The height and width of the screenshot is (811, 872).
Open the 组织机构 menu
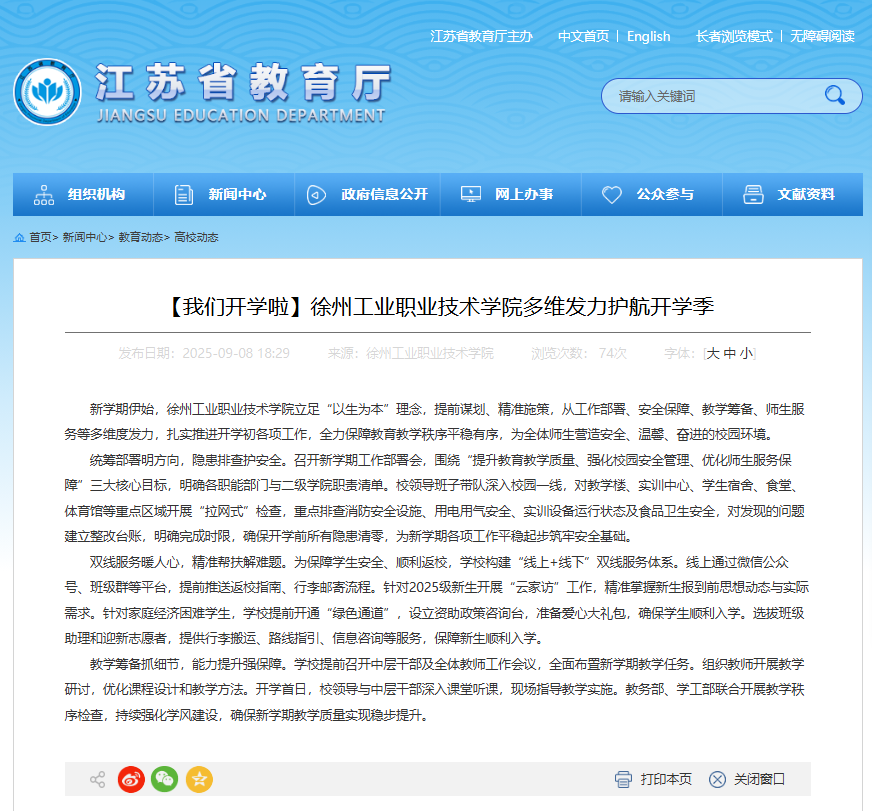(x=83, y=194)
